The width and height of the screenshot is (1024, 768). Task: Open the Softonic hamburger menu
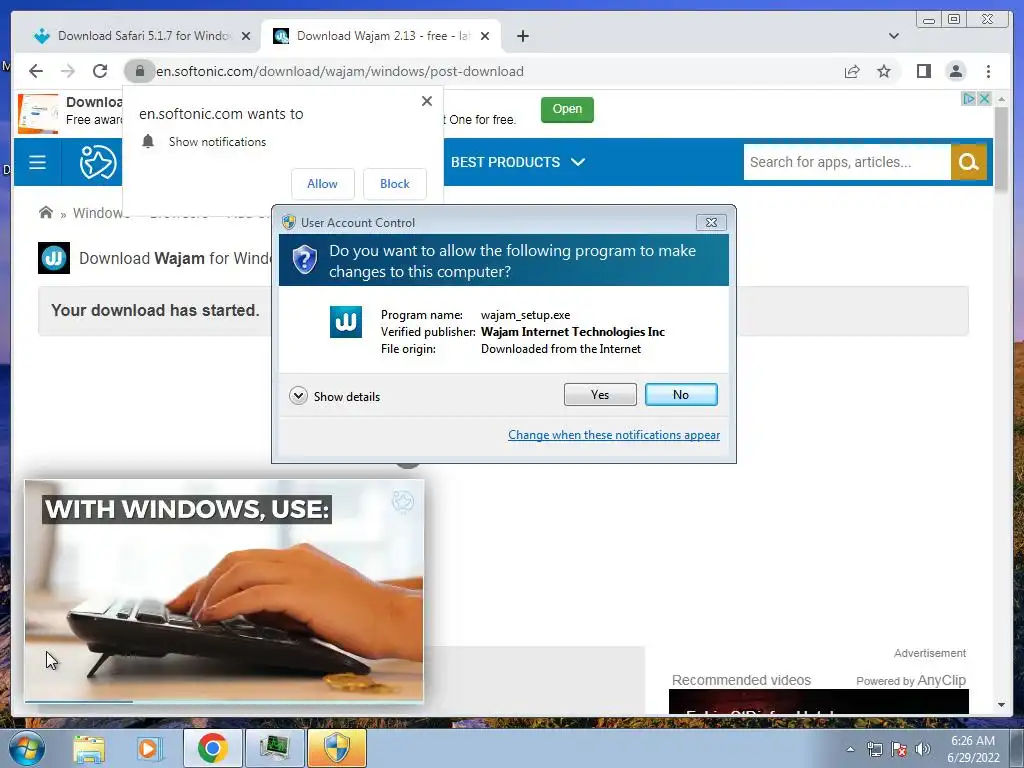click(x=37, y=162)
